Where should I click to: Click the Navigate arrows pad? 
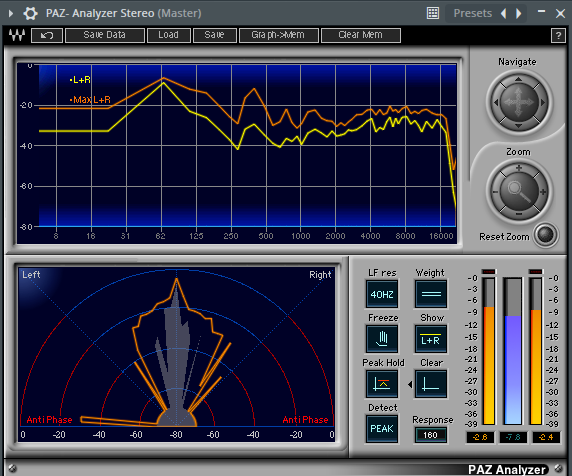518,102
